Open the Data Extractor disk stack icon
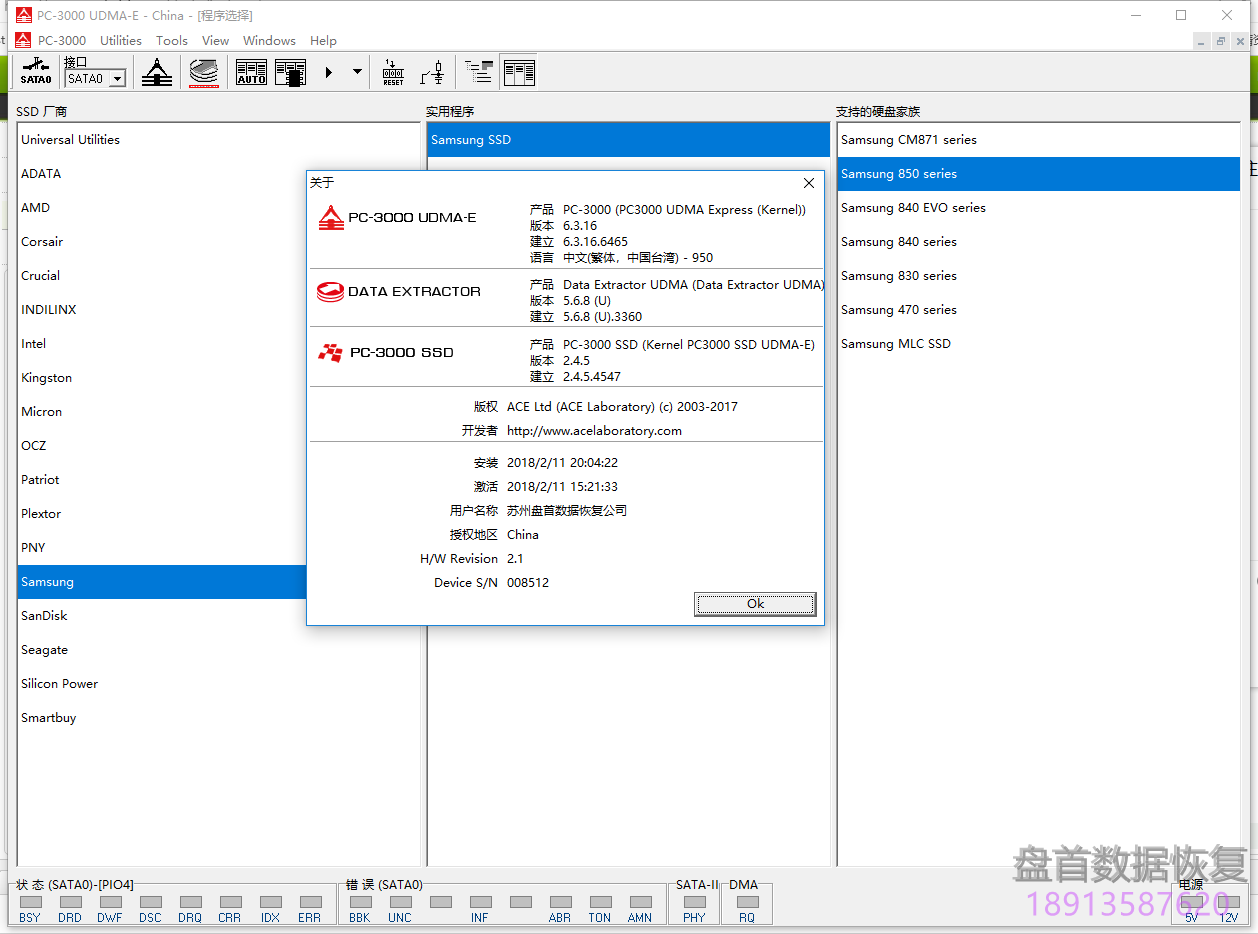 click(204, 72)
